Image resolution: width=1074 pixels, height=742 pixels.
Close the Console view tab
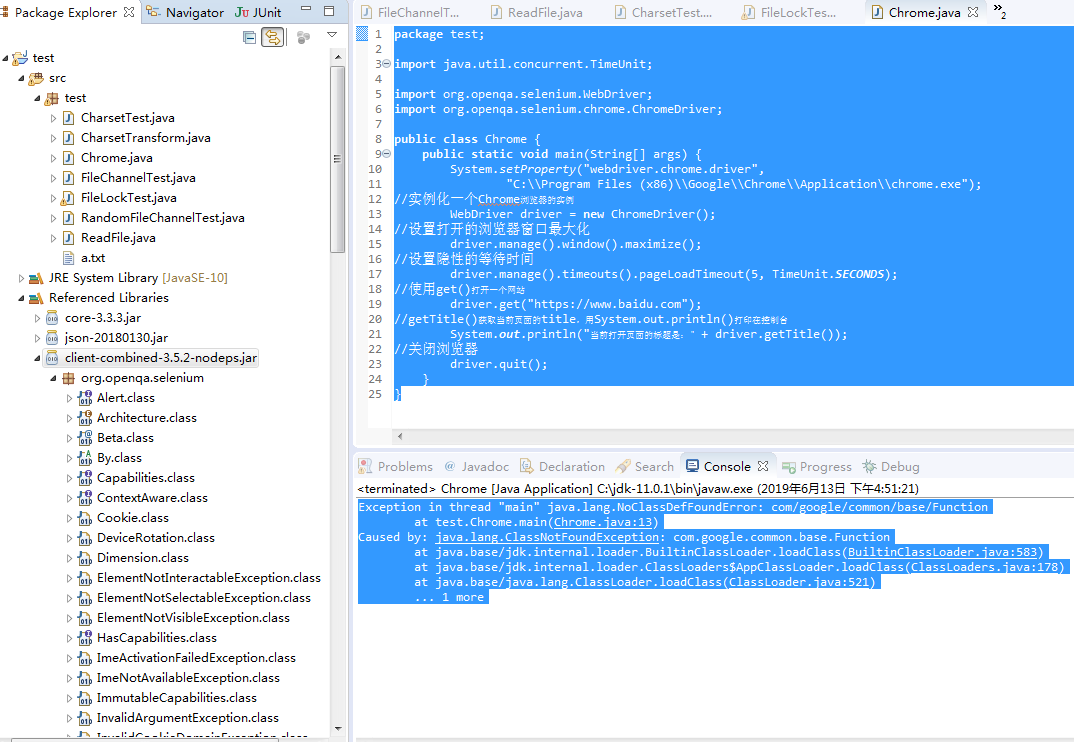point(763,466)
